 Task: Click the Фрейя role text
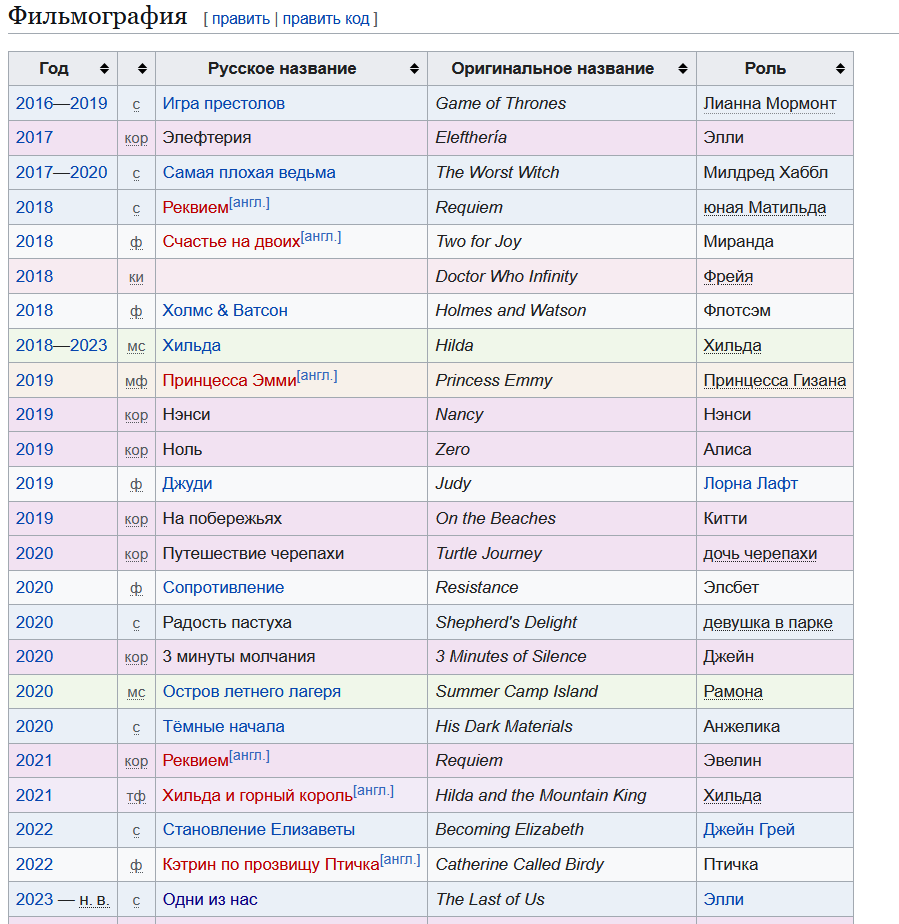coord(728,276)
